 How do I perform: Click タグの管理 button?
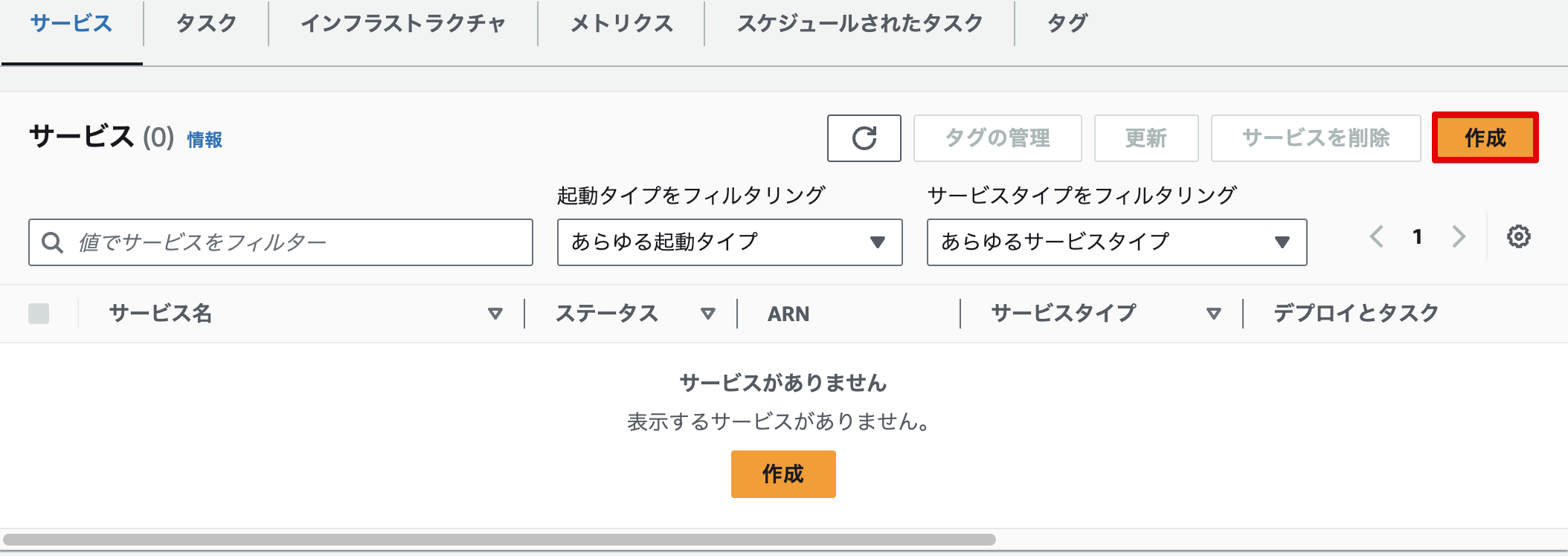997,138
